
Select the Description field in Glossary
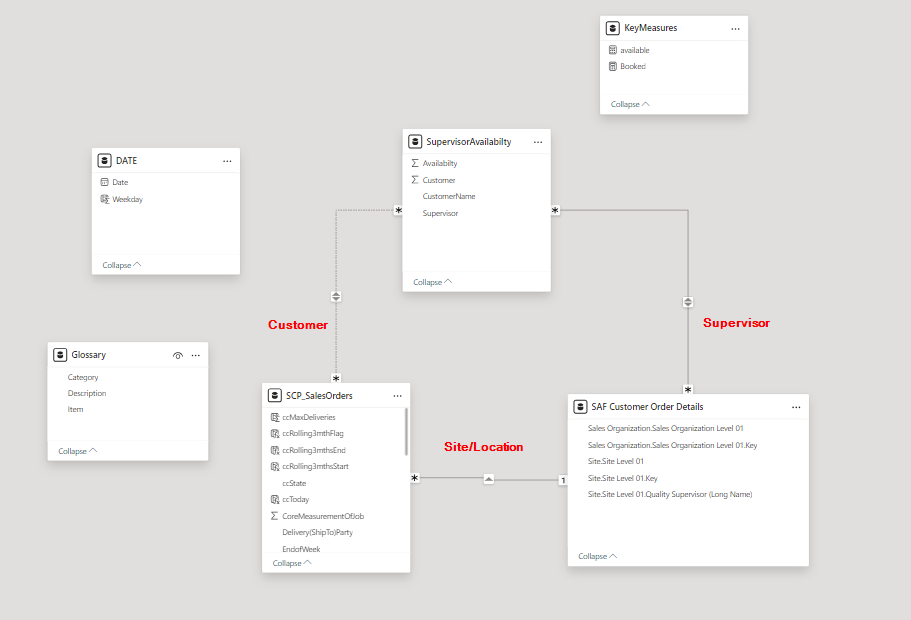point(87,393)
